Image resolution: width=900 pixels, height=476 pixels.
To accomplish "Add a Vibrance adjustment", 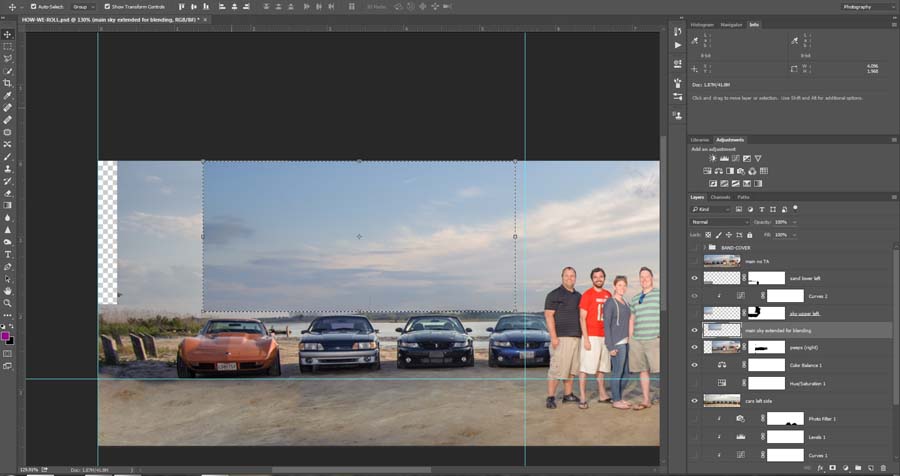I will pos(758,158).
